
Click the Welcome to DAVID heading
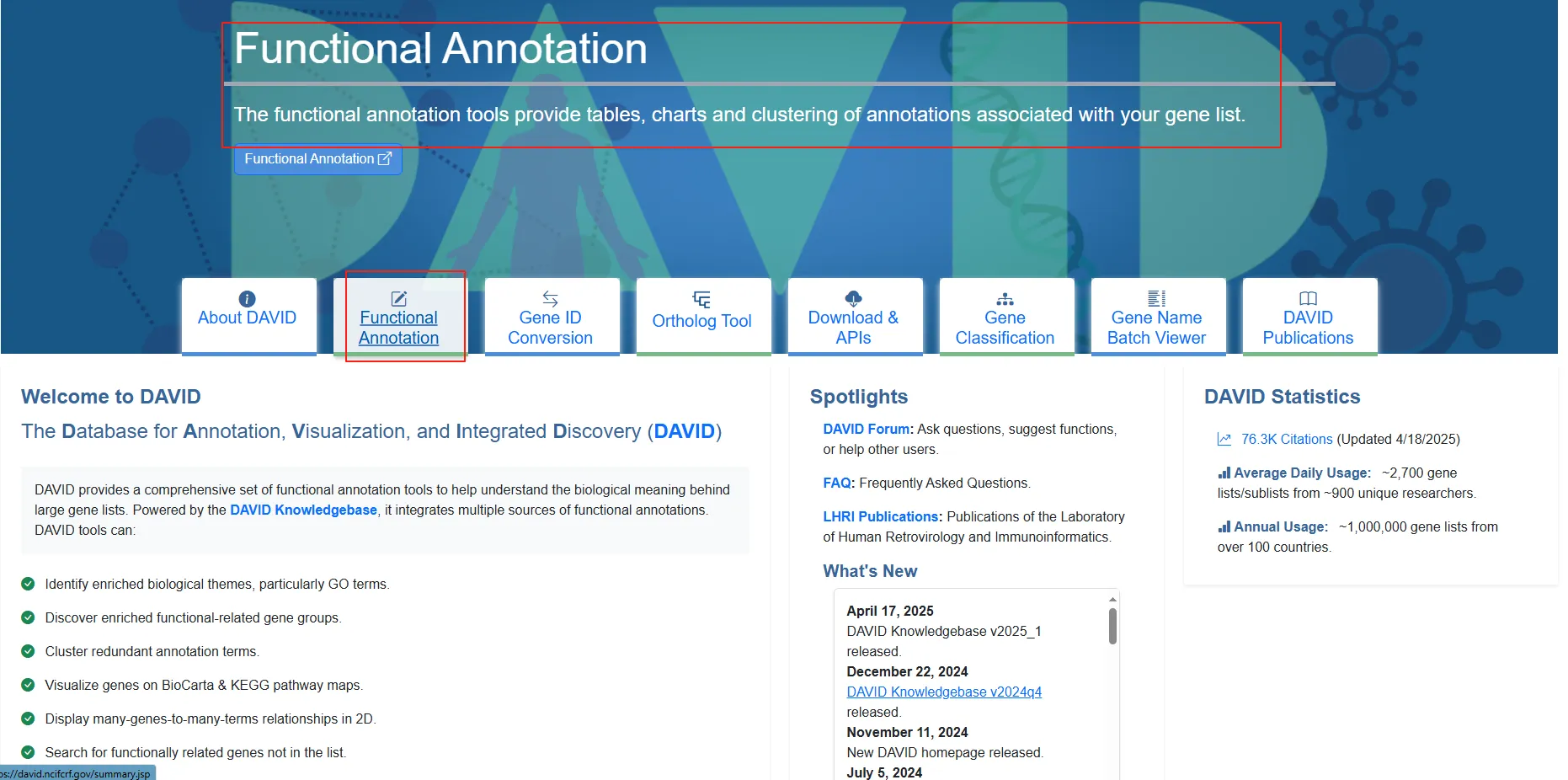coord(111,397)
